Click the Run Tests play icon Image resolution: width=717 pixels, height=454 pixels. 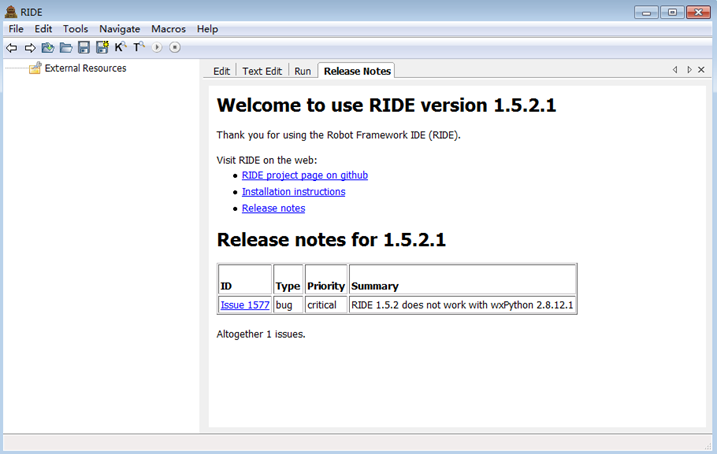coord(157,47)
